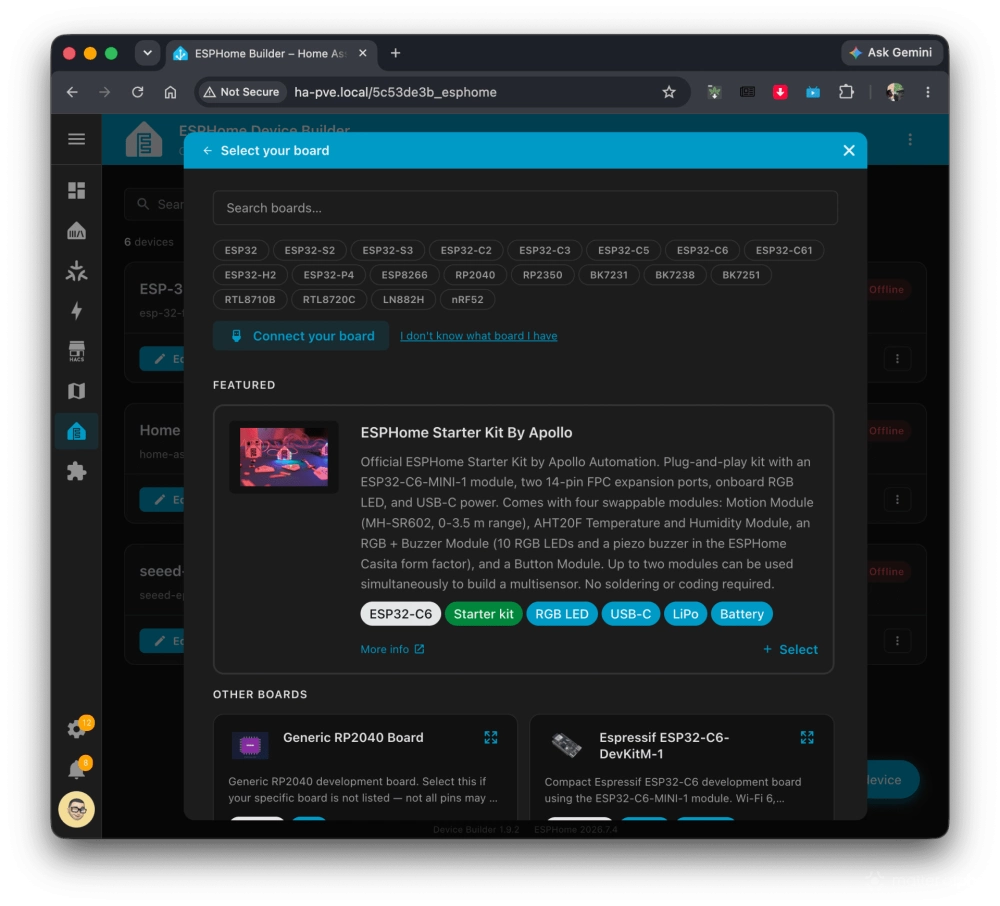
Task: Select the ESPHome Starter Kit board
Action: tap(790, 649)
